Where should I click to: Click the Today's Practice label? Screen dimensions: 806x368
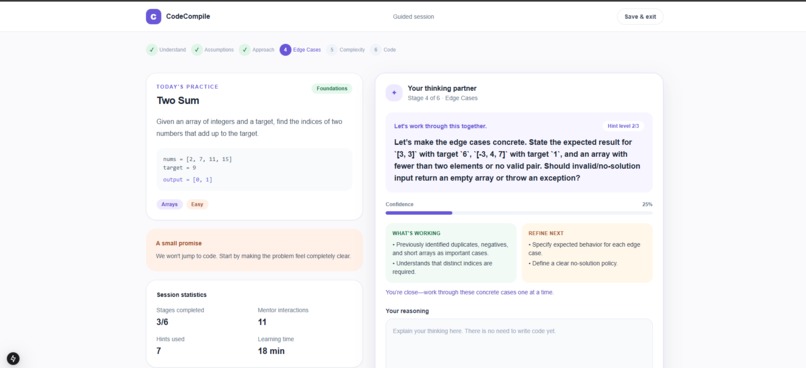[188, 87]
